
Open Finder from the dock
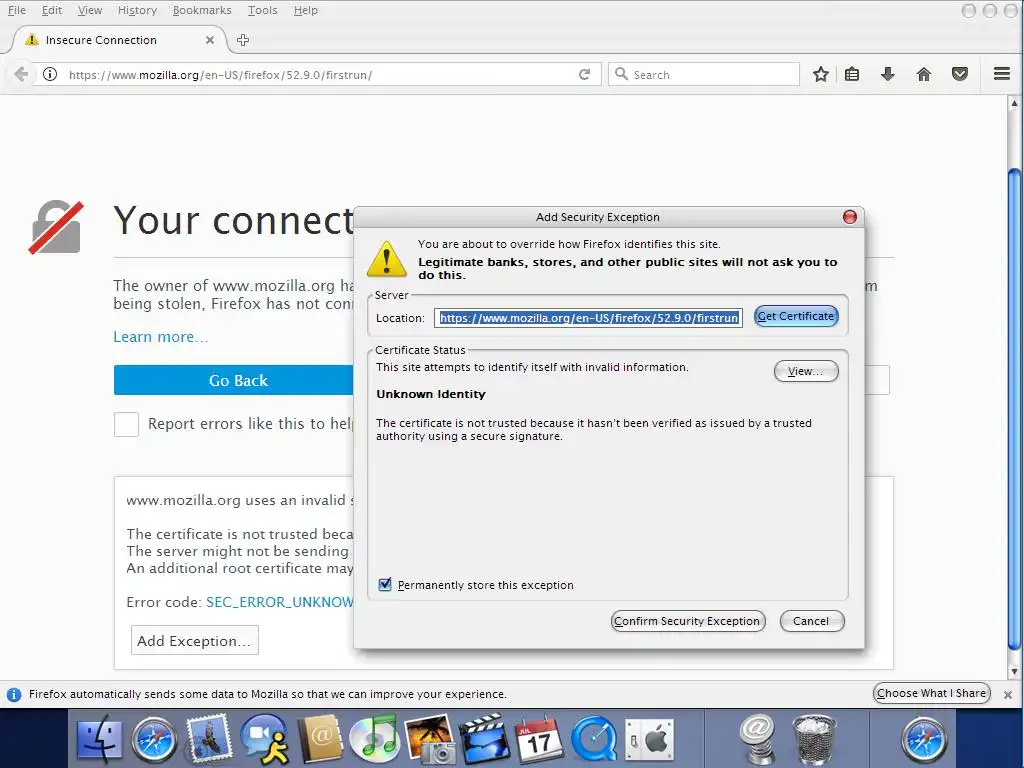pos(99,741)
